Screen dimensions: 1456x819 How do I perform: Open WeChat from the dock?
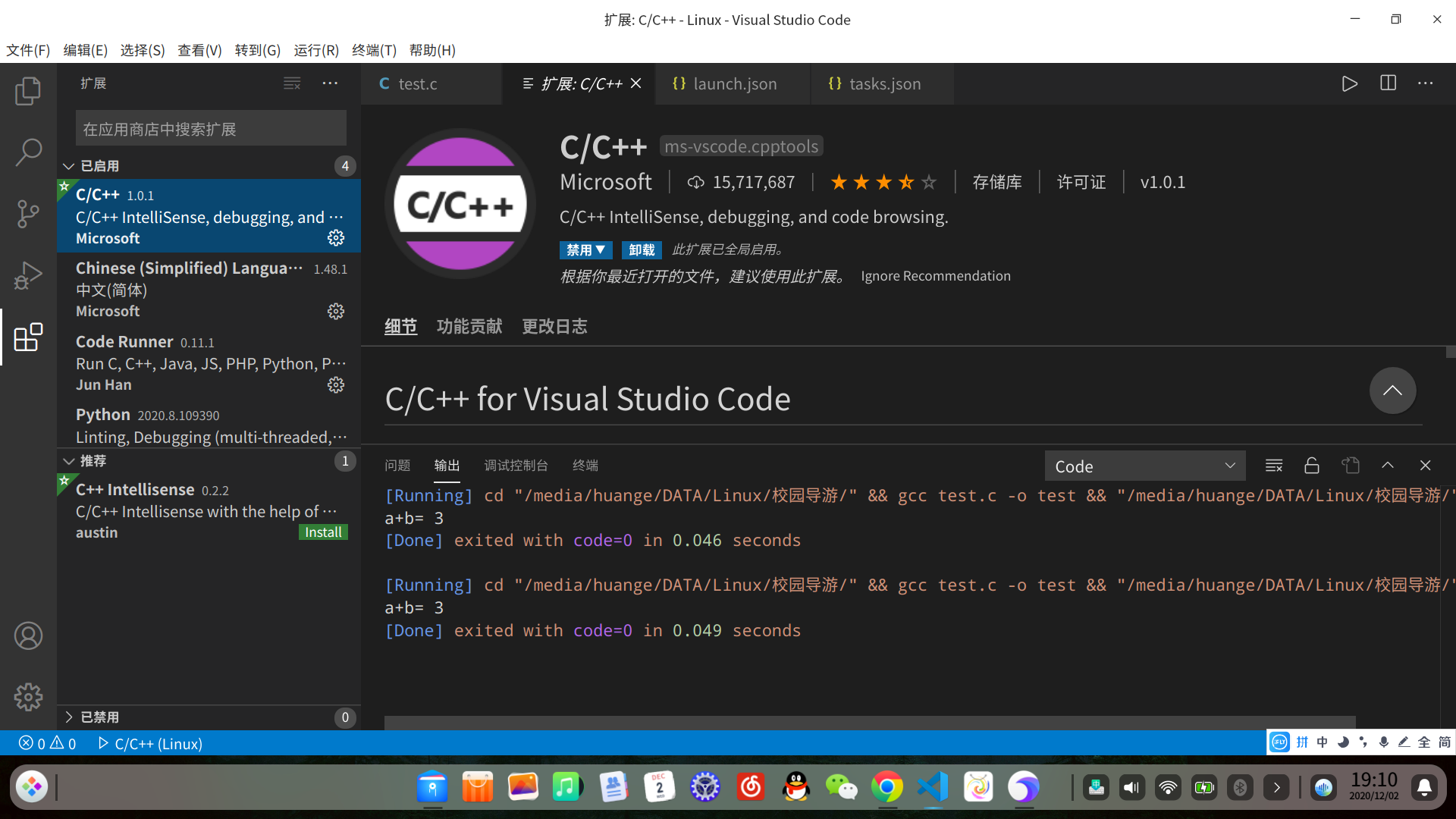[x=842, y=787]
